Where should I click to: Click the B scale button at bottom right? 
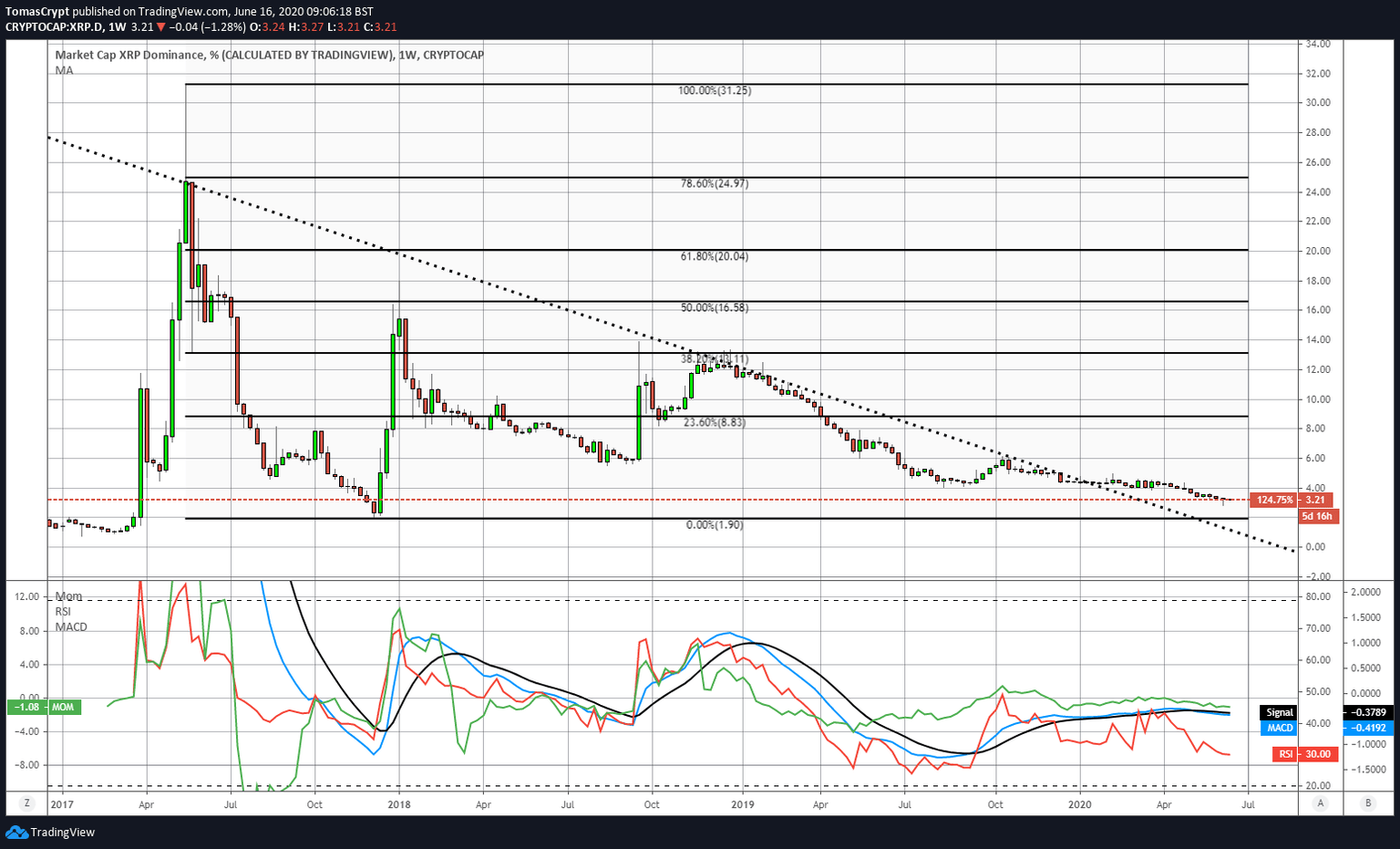(1367, 803)
